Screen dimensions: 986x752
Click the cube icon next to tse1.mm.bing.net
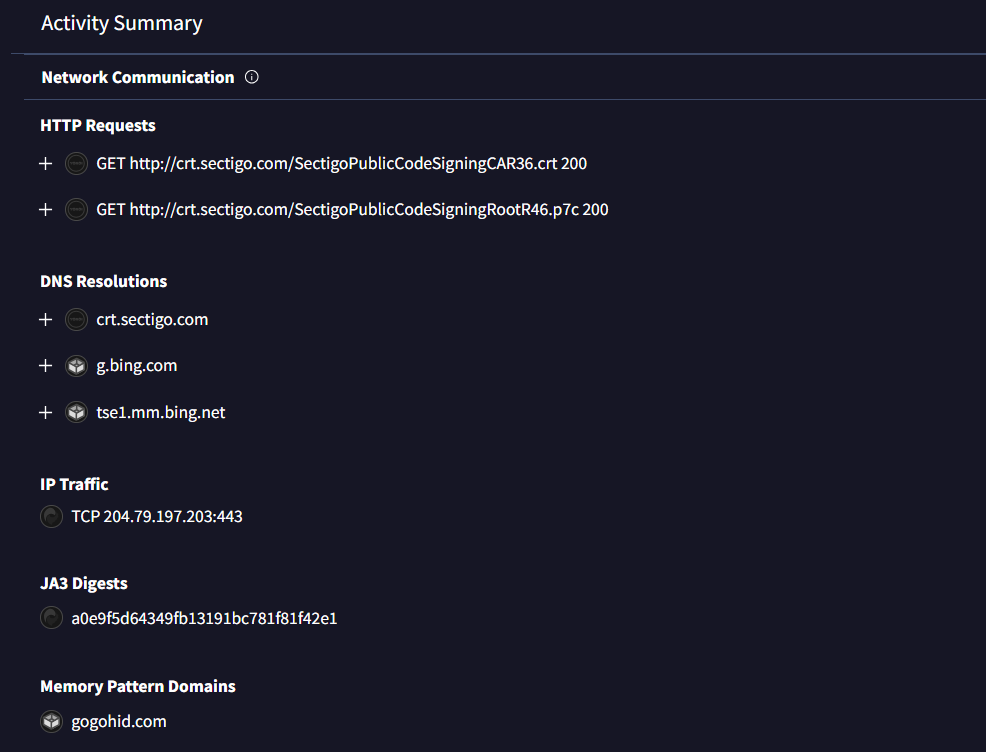coord(76,412)
